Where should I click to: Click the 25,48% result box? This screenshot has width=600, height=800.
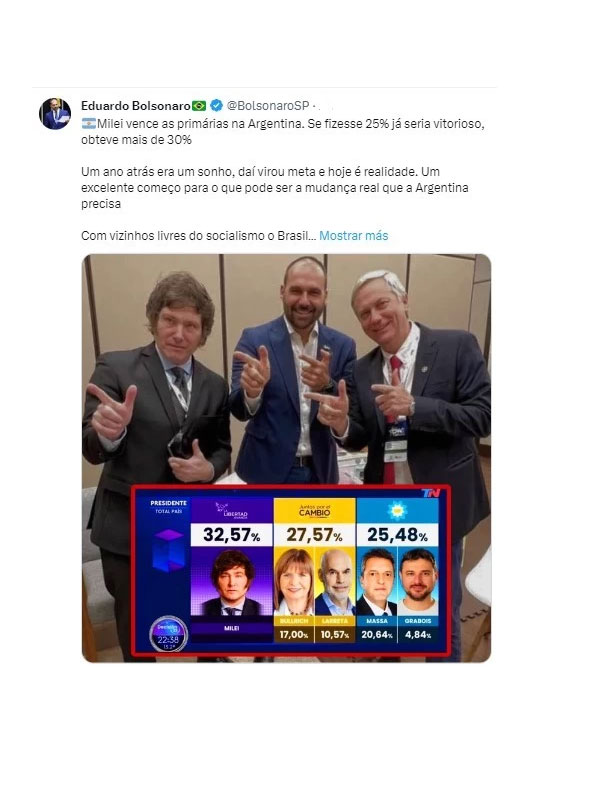397,535
